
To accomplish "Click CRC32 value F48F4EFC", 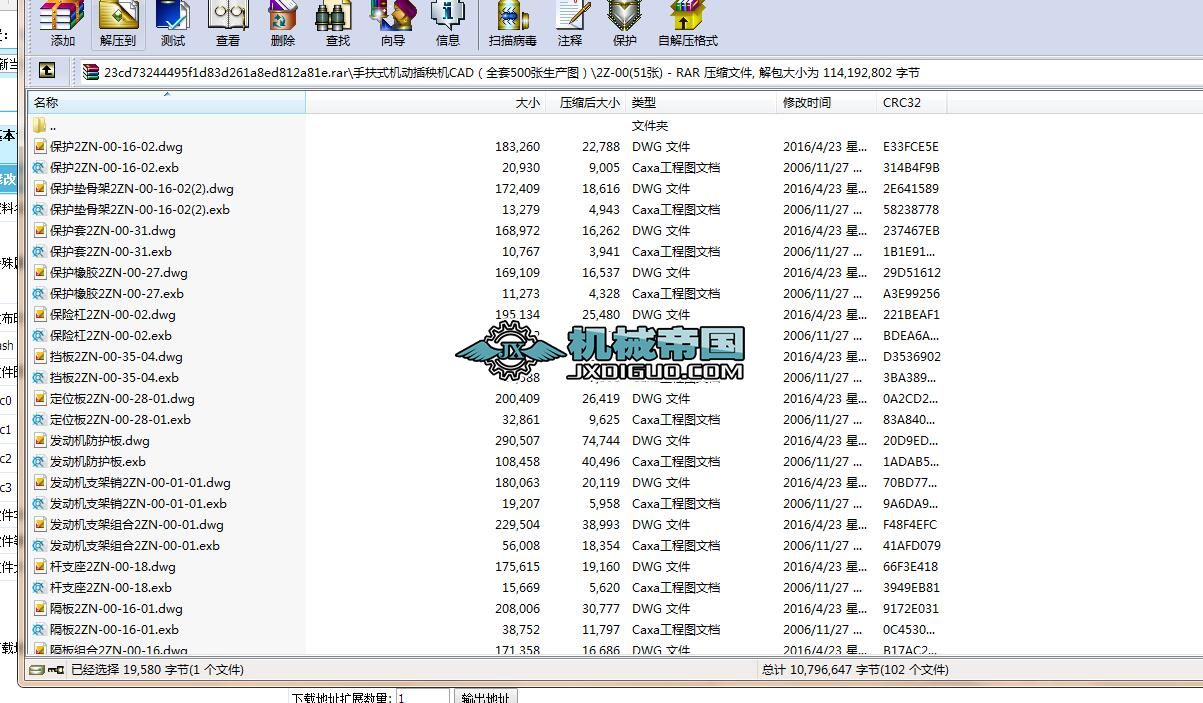I will [x=910, y=524].
